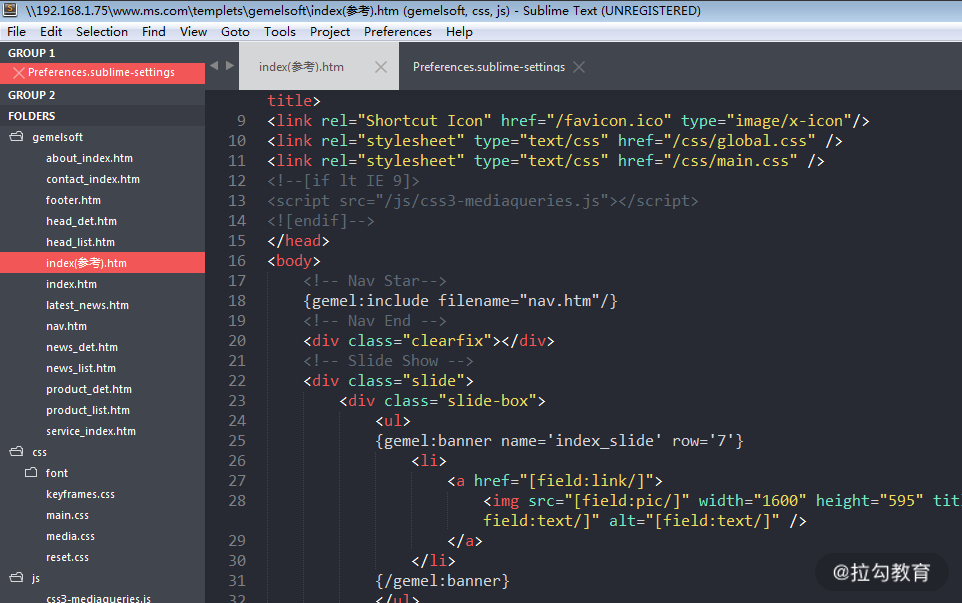962x603 pixels.
Task: Open latest_news.htm in the sidebar
Action: point(87,305)
